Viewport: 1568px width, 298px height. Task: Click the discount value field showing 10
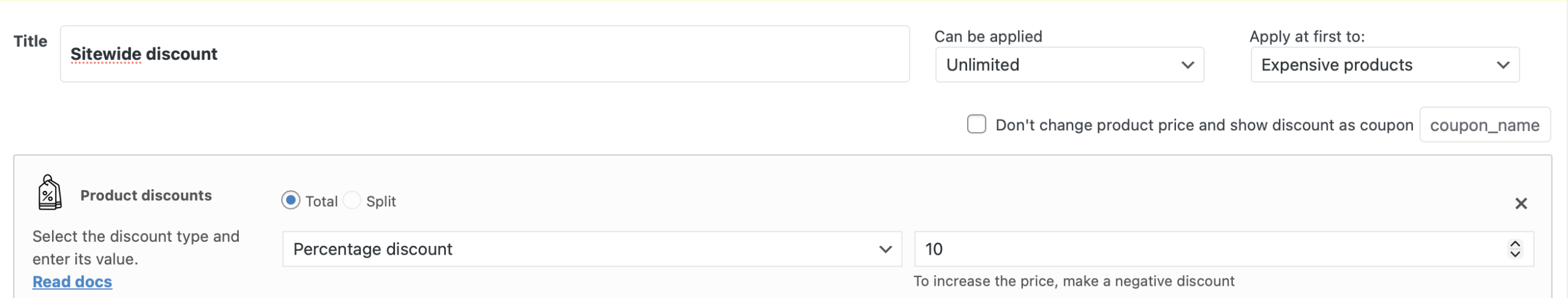coord(1207,249)
